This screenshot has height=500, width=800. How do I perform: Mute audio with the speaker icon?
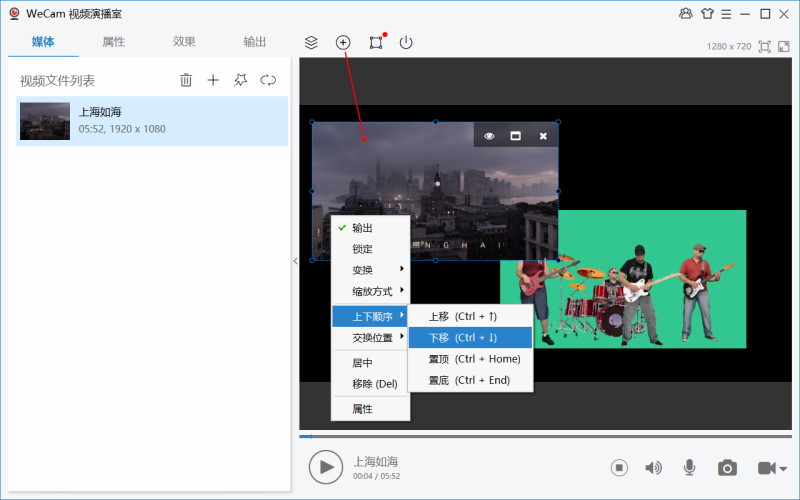click(653, 467)
